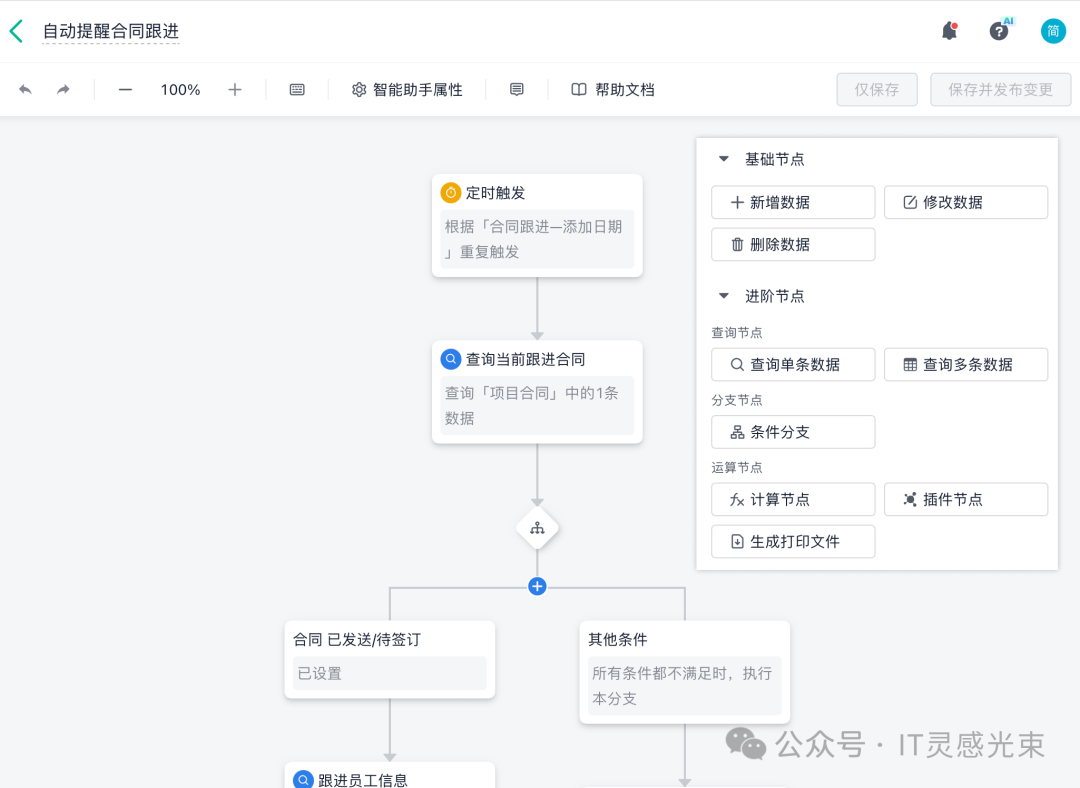The image size is (1080, 788).
Task: Zoom out with the minus icon
Action: coord(125,90)
